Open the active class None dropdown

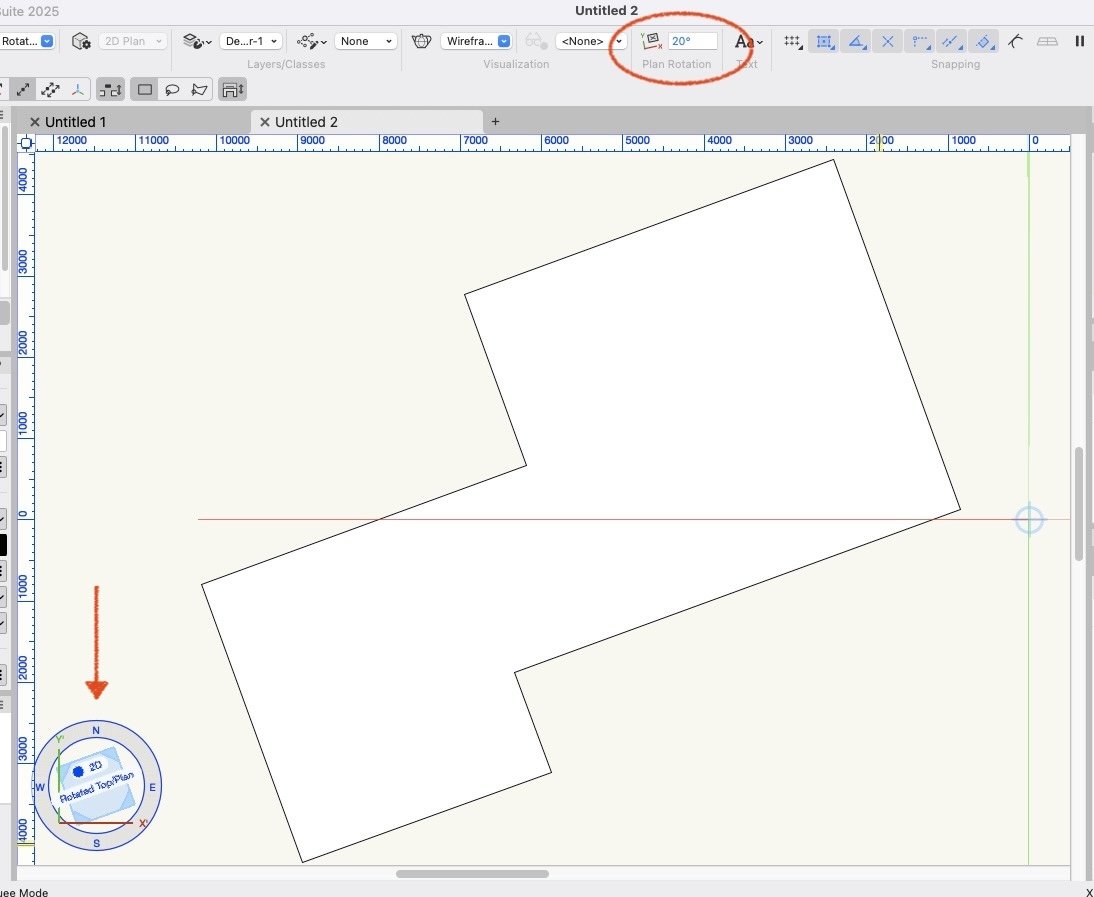(366, 41)
